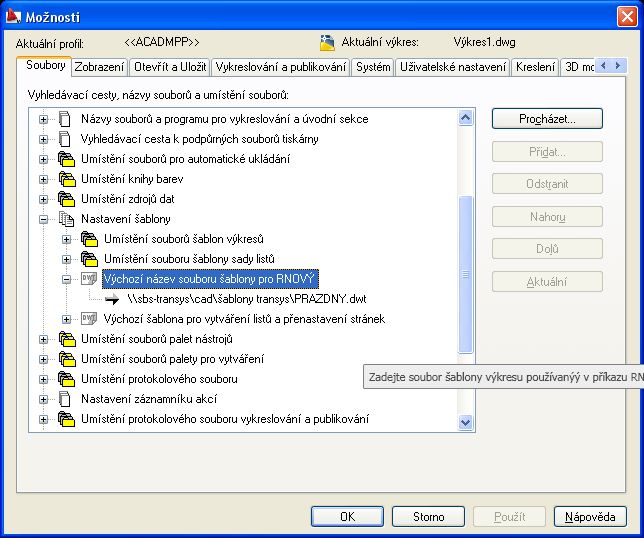Click the folder icon beside Umístění protokolového souboru
This screenshot has width=644, height=538.
(66, 379)
